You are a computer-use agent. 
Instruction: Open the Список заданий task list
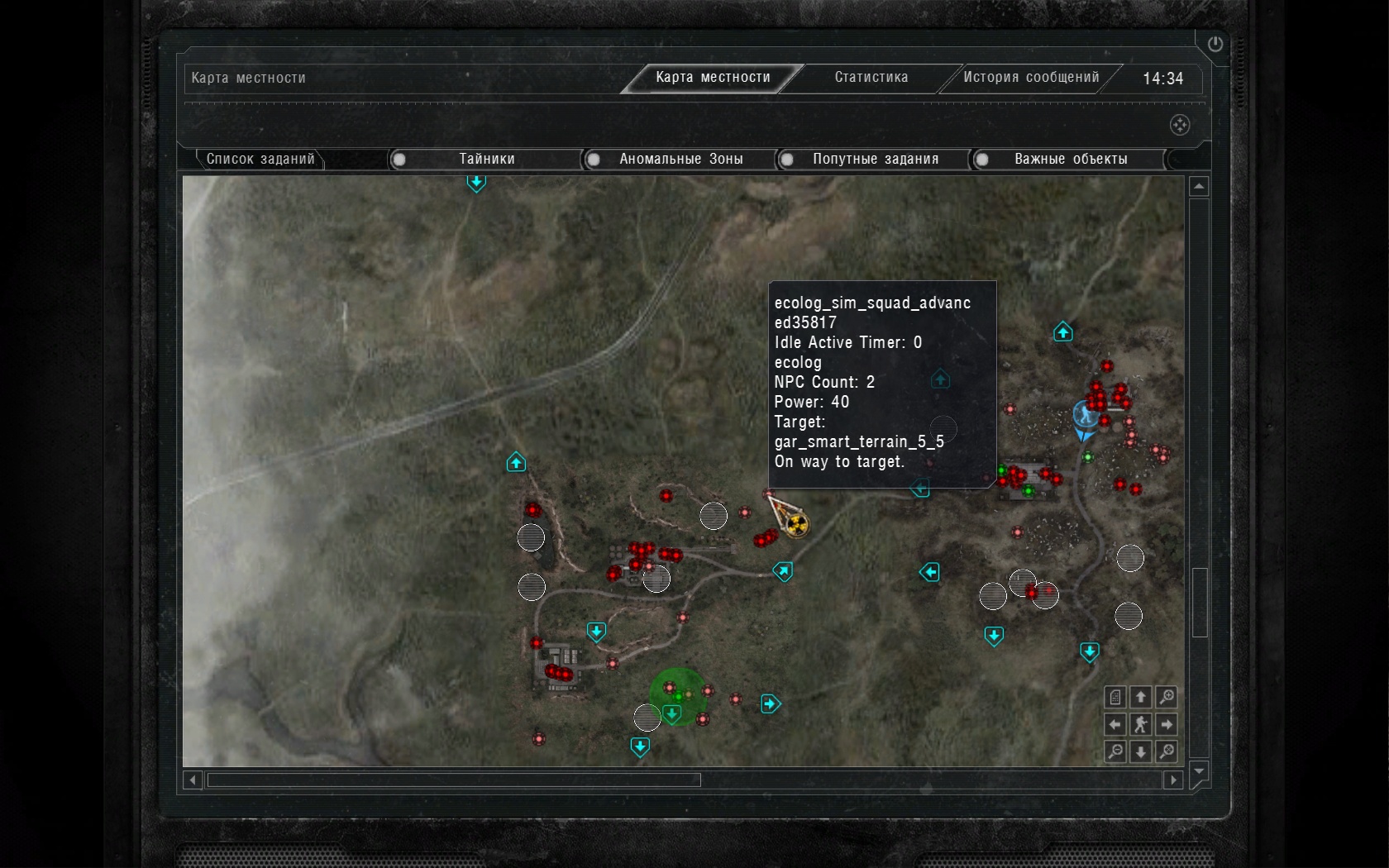point(260,159)
